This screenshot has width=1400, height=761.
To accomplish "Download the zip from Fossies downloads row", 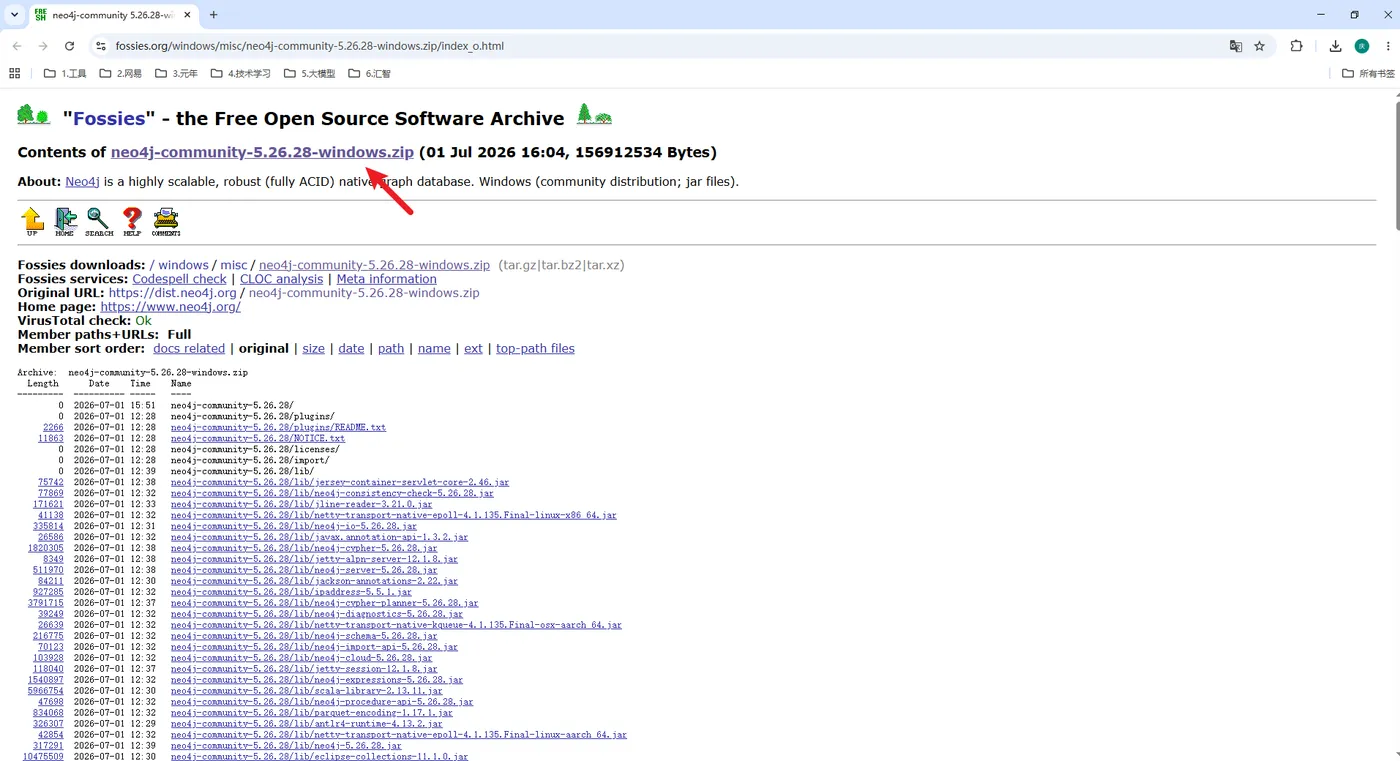I will tap(374, 265).
